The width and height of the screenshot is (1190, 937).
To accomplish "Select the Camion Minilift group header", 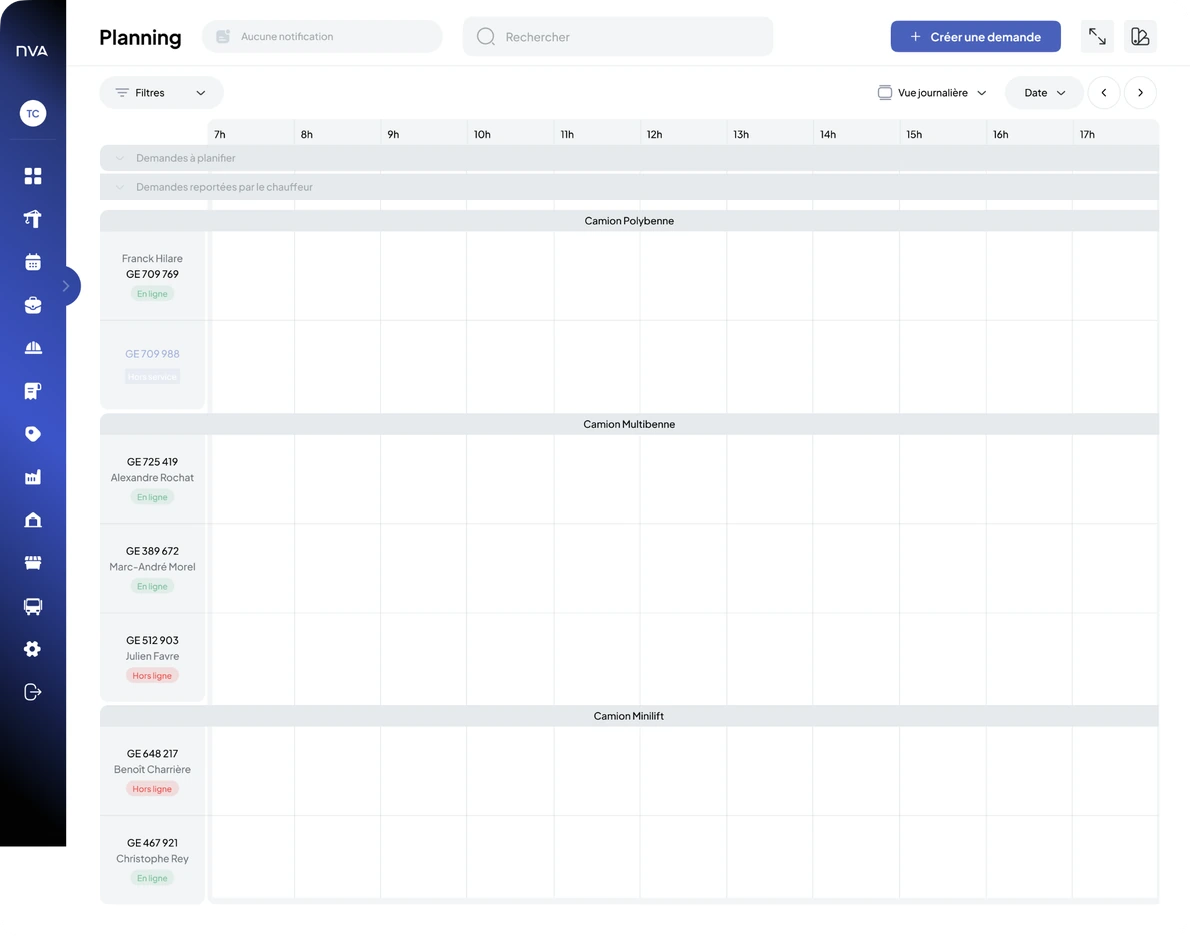I will (629, 716).
